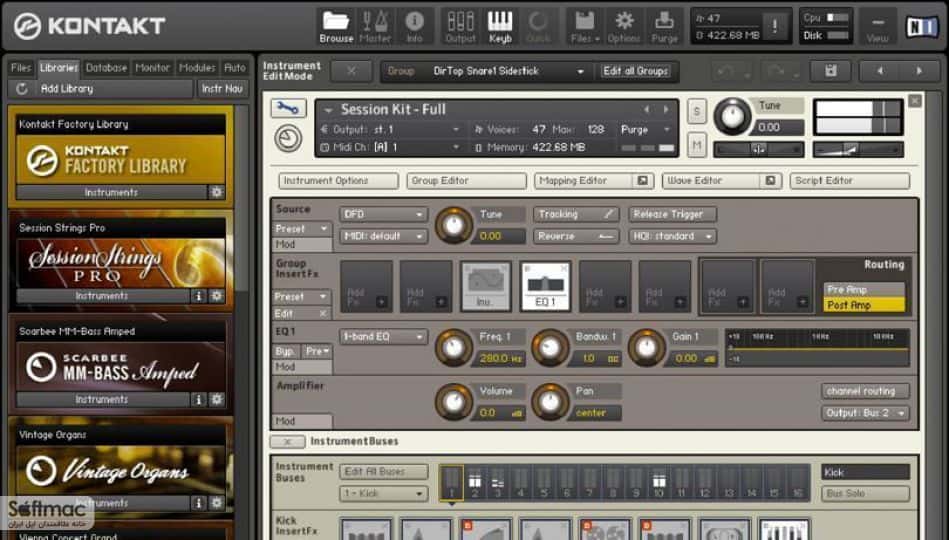Switch to the Files tab

pos(21,67)
